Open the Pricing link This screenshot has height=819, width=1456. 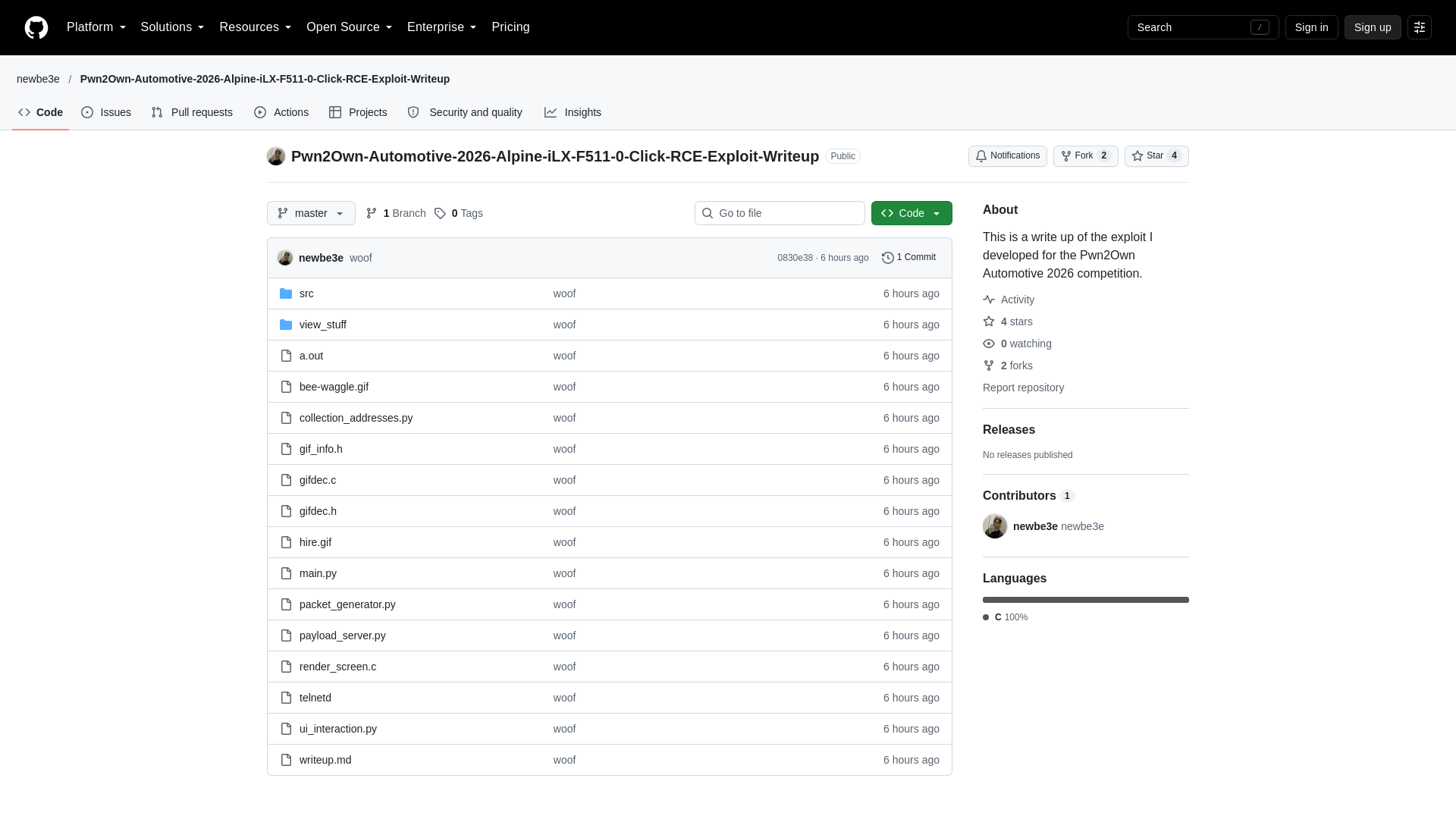(x=510, y=27)
